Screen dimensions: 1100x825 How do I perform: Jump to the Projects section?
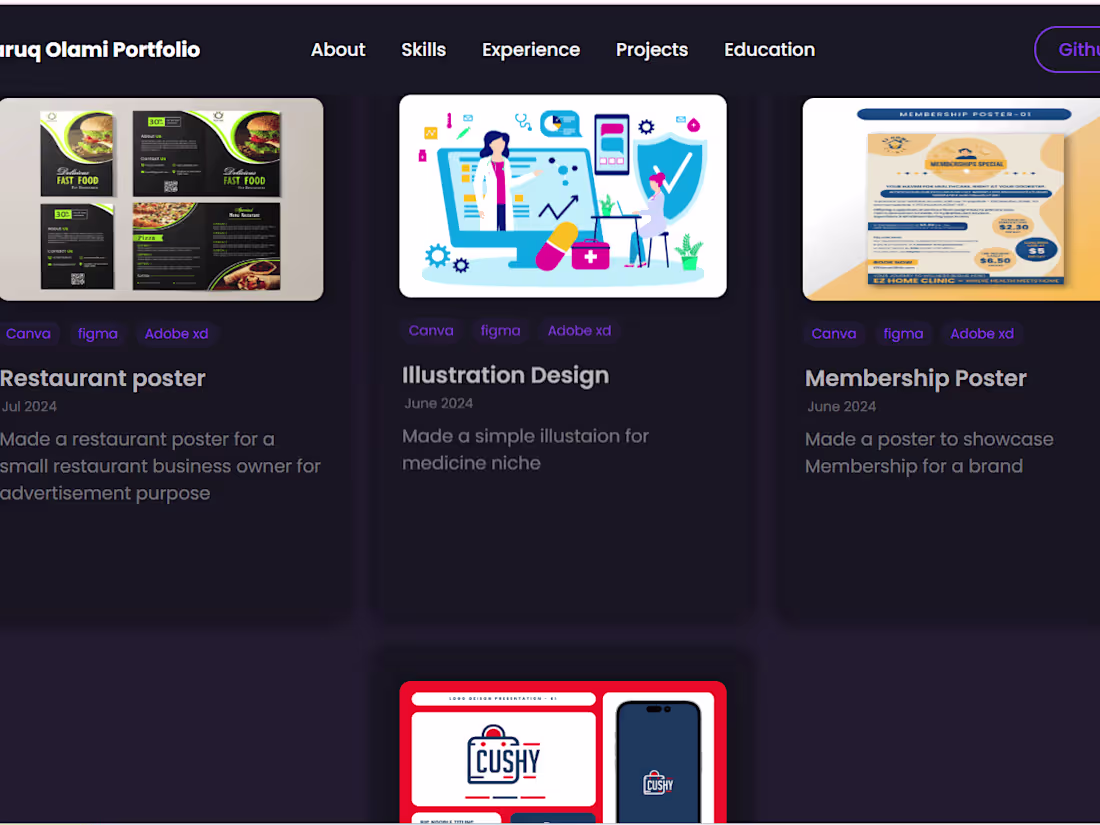652,50
